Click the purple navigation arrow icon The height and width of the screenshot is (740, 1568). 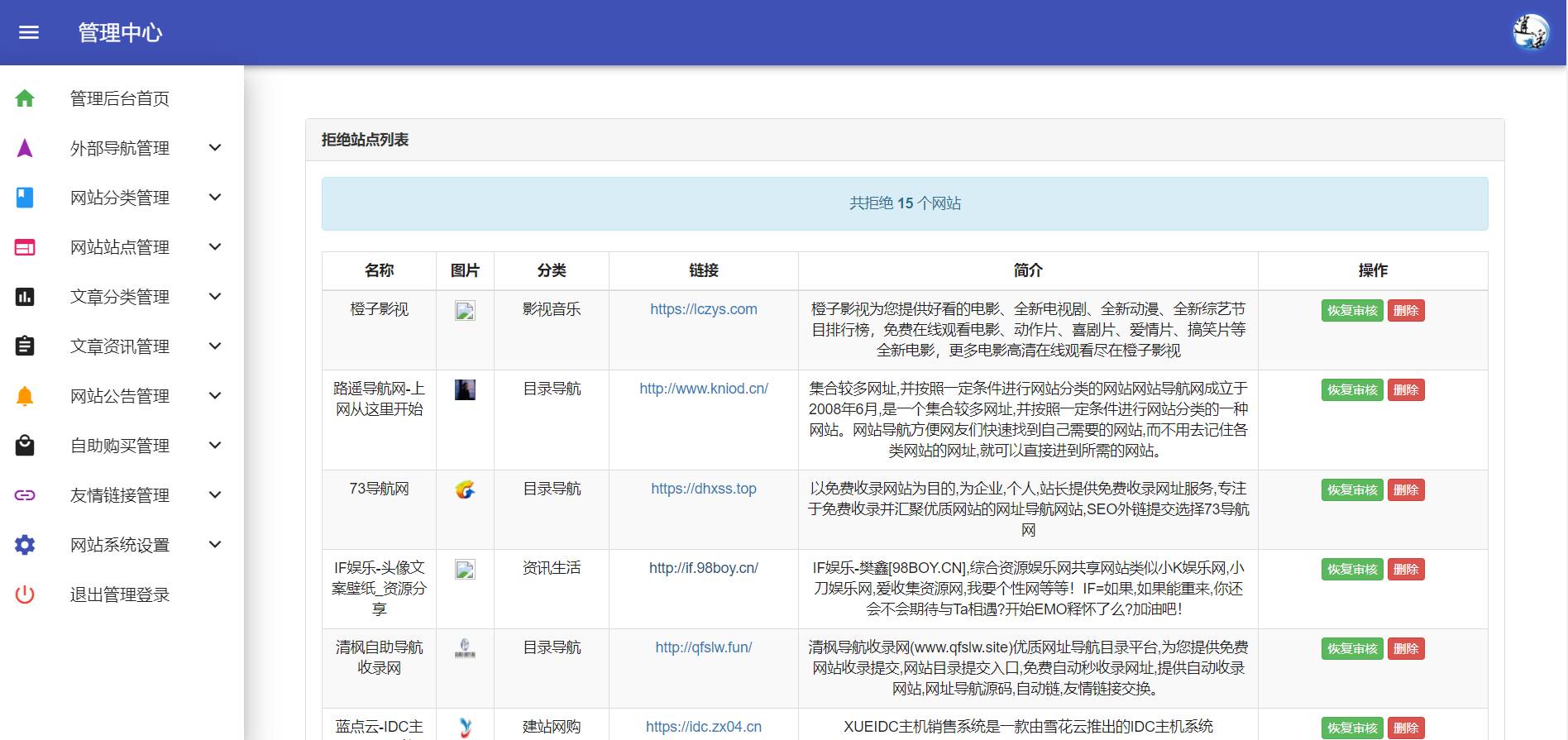25,148
